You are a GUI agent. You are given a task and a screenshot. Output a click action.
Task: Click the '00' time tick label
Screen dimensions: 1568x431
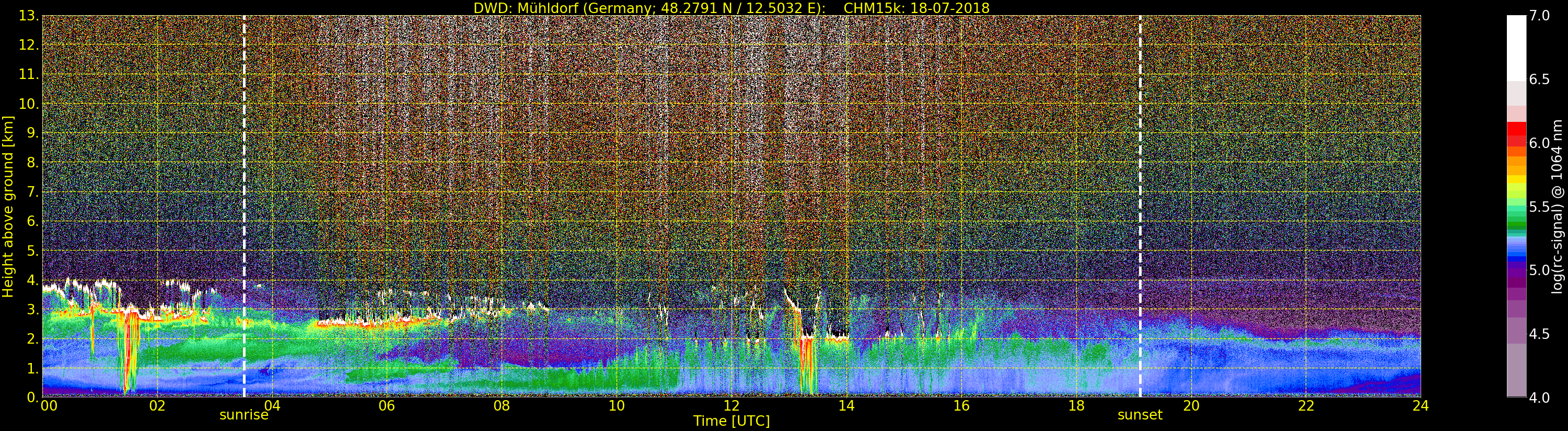click(x=49, y=405)
